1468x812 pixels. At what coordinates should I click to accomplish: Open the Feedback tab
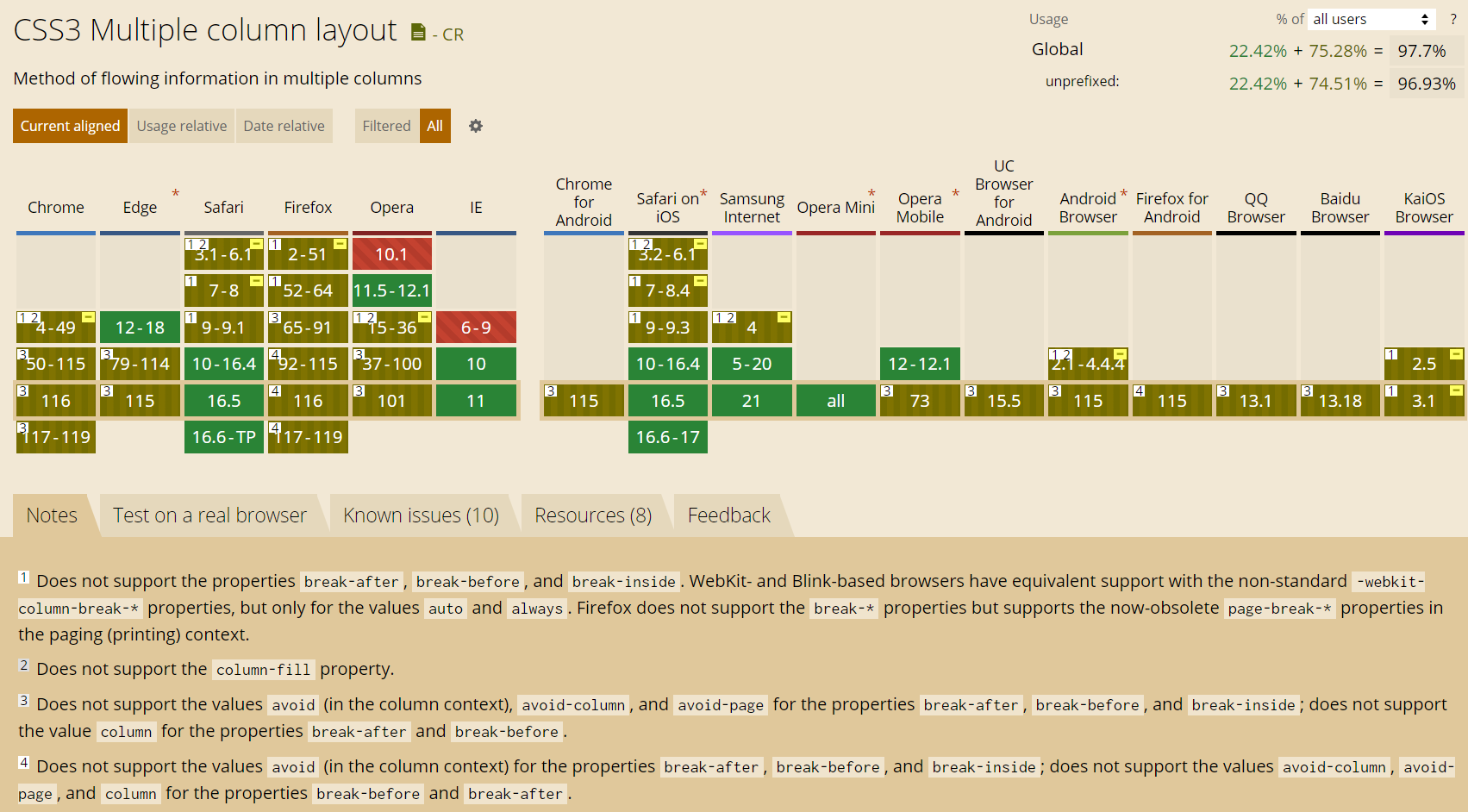click(729, 515)
